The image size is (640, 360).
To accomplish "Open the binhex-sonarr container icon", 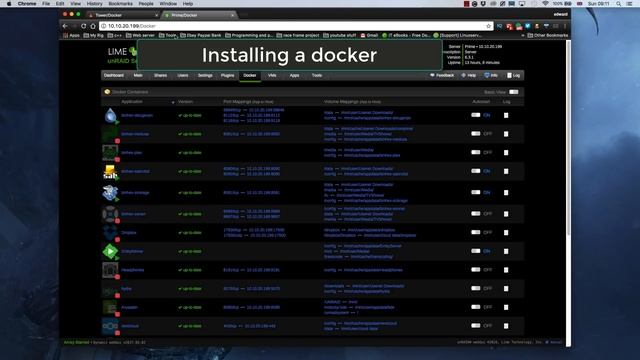I will pyautogui.click(x=110, y=214).
